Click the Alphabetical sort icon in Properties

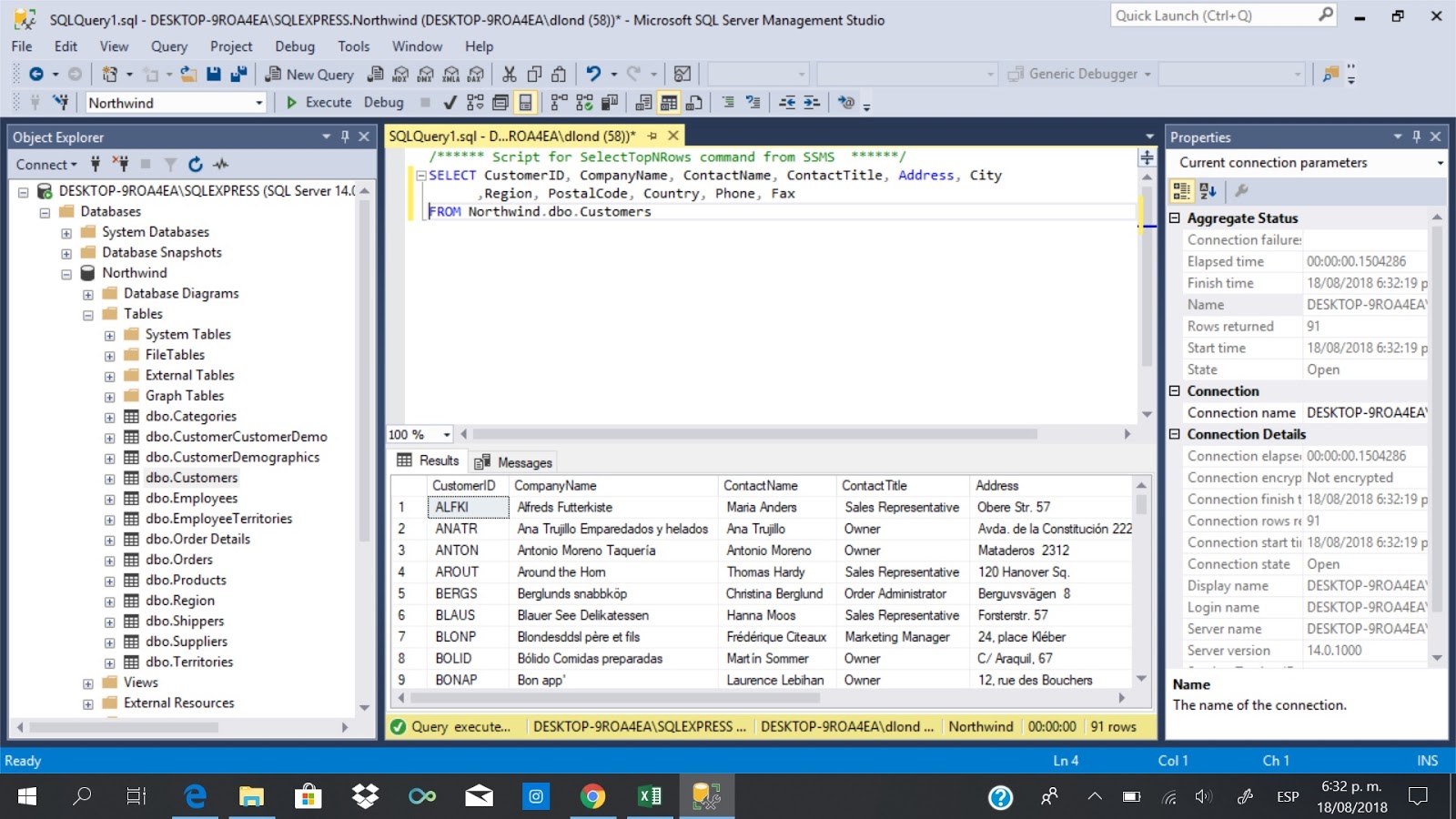click(x=1208, y=191)
